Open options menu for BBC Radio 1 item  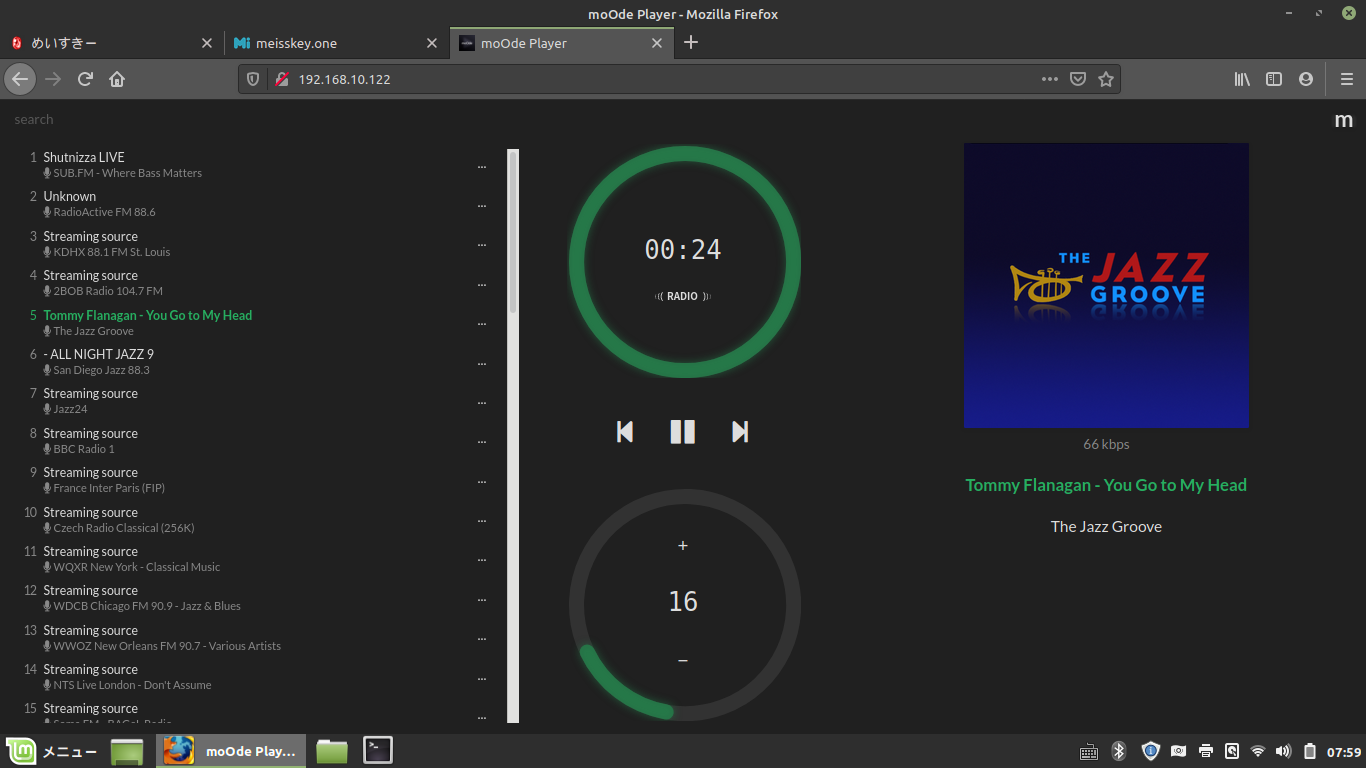pos(482,442)
